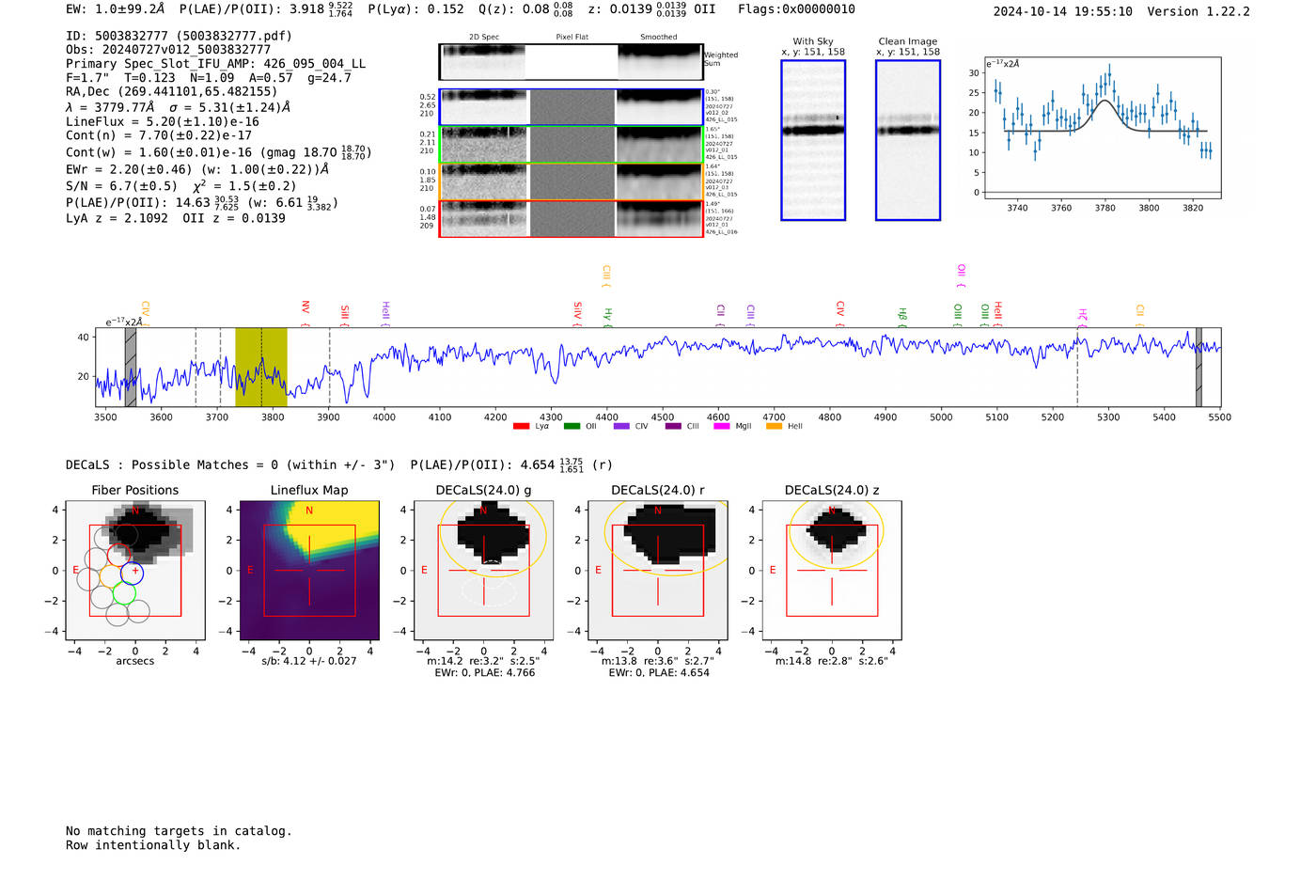This screenshot has width=1316, height=896.
Task: Click the blue fiber circle in Fiber Positions
Action: (x=132, y=573)
